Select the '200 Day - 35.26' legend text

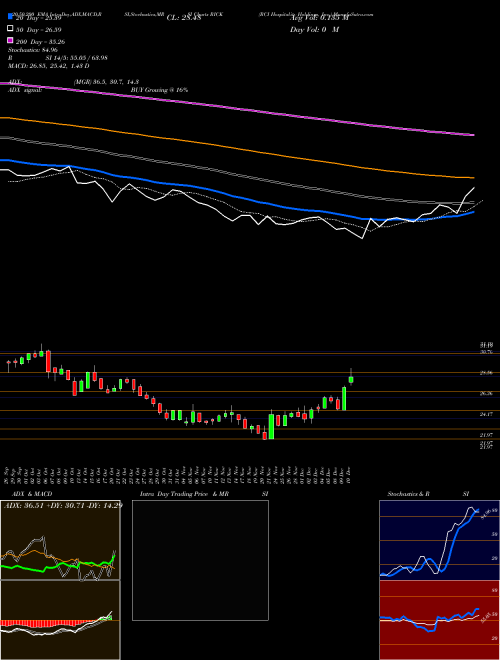40,42
